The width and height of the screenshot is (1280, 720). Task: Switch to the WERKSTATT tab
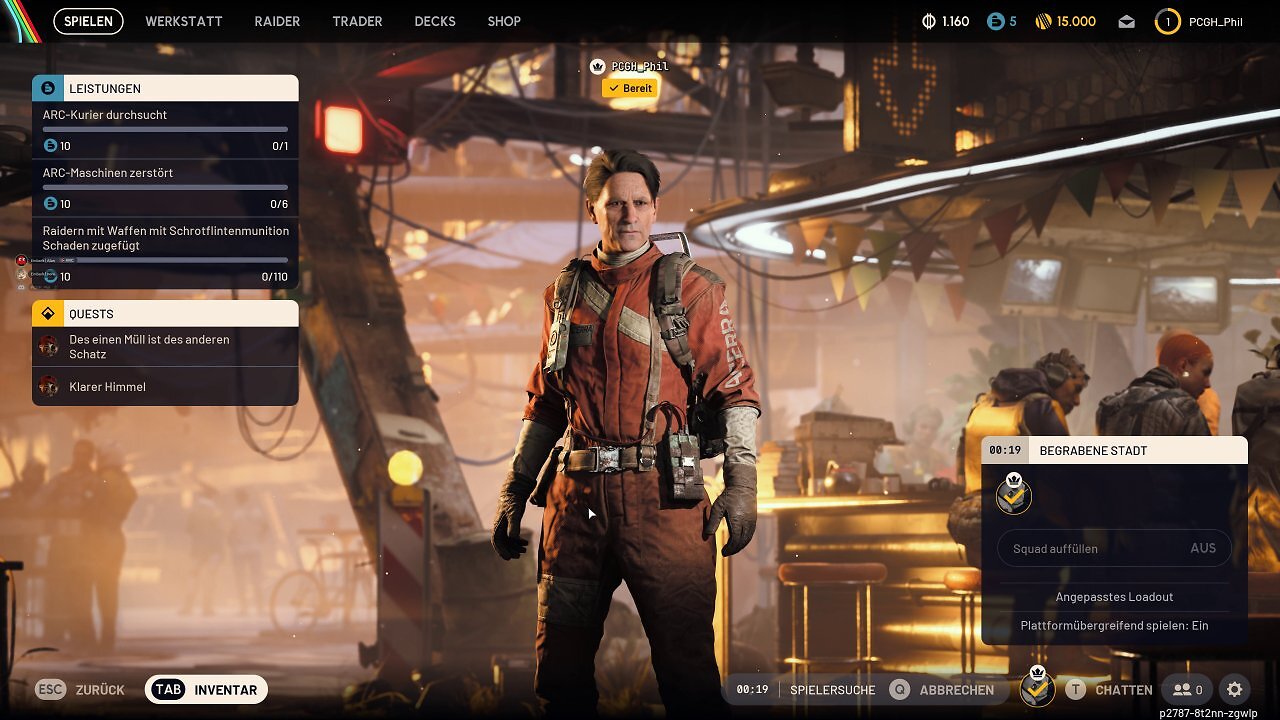pos(184,21)
